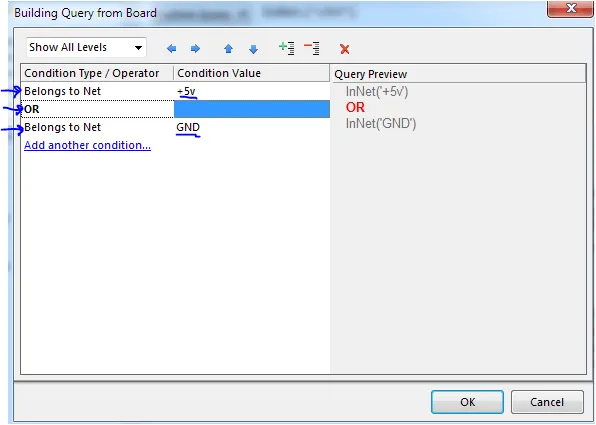
Task: Click the green plus show-more-levels icon
Action: tap(287, 48)
